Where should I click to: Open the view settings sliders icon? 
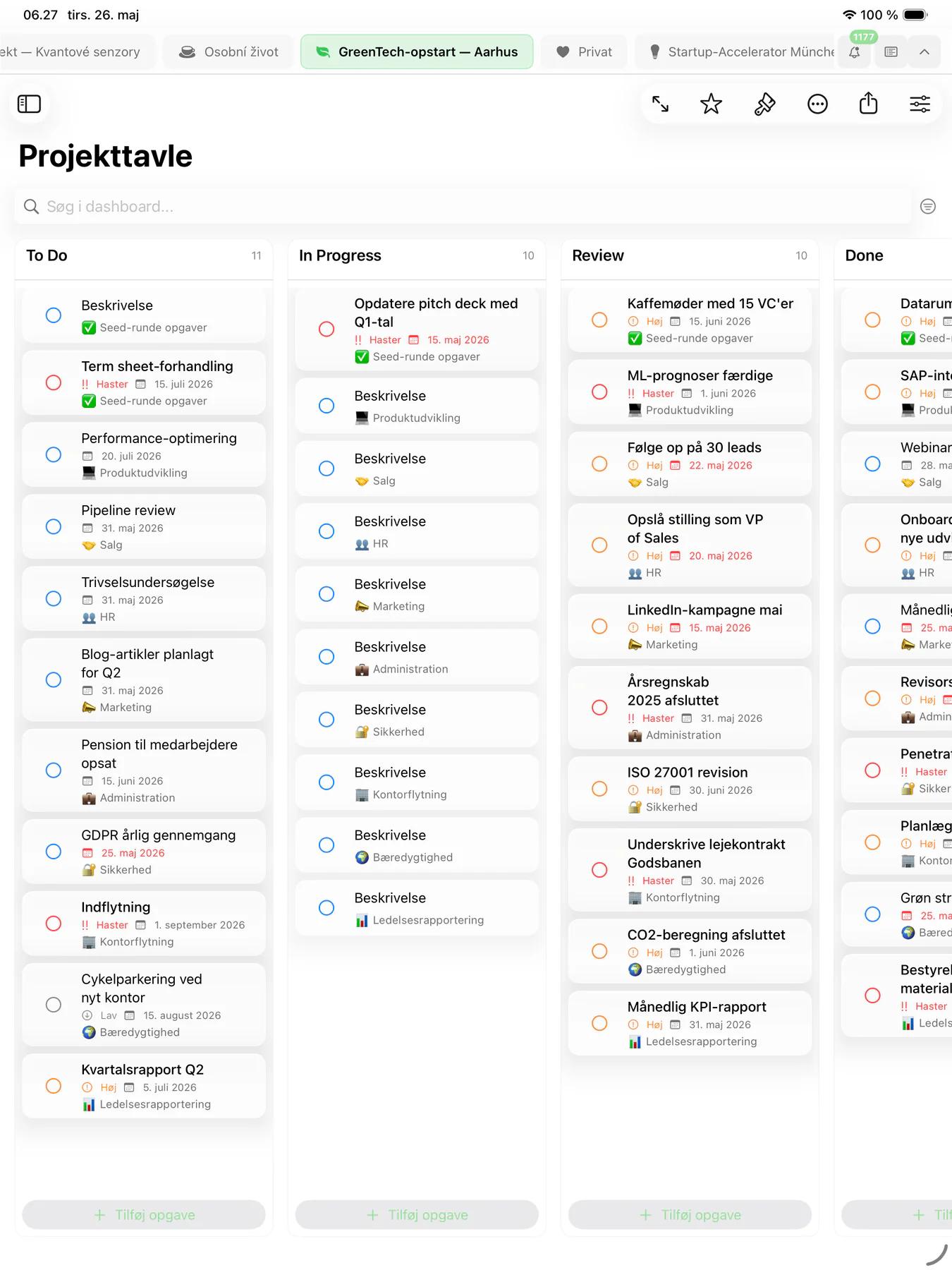[920, 104]
